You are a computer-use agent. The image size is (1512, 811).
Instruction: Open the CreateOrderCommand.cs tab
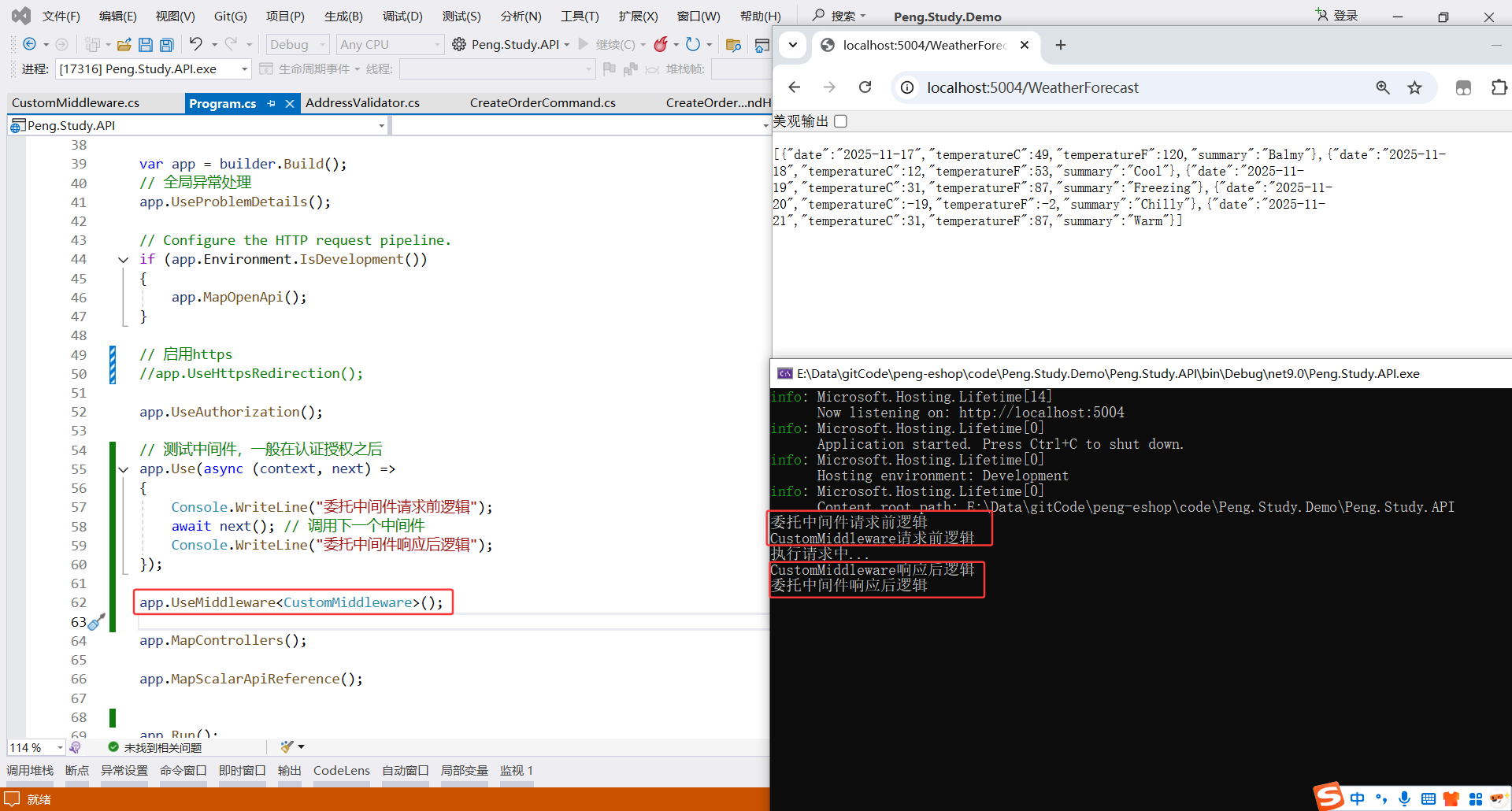pyautogui.click(x=543, y=103)
